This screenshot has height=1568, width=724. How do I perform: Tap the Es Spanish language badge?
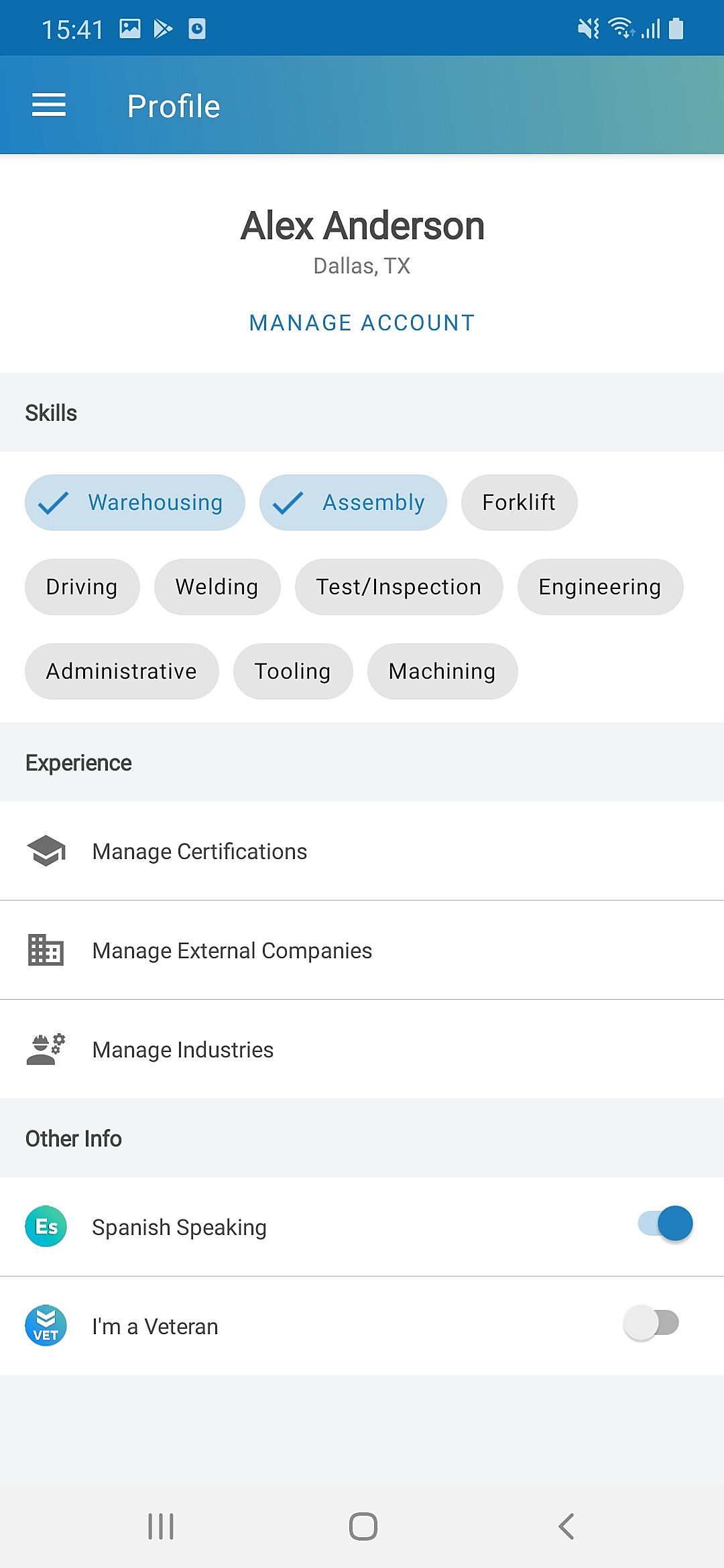point(46,1226)
